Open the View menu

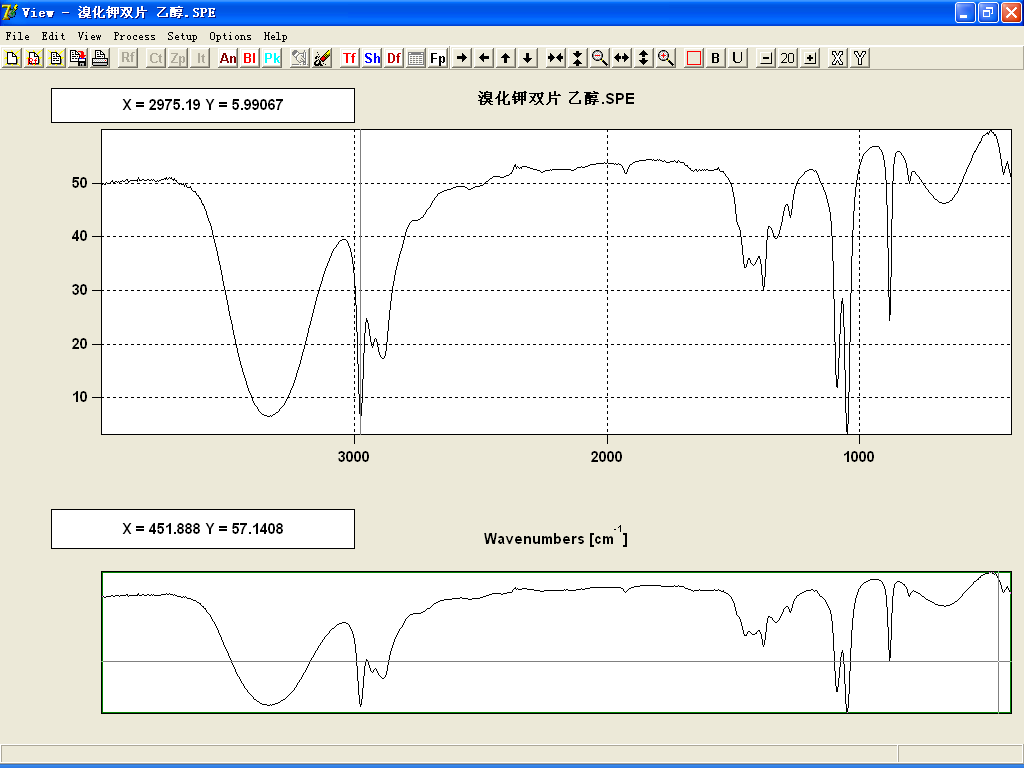(x=89, y=37)
